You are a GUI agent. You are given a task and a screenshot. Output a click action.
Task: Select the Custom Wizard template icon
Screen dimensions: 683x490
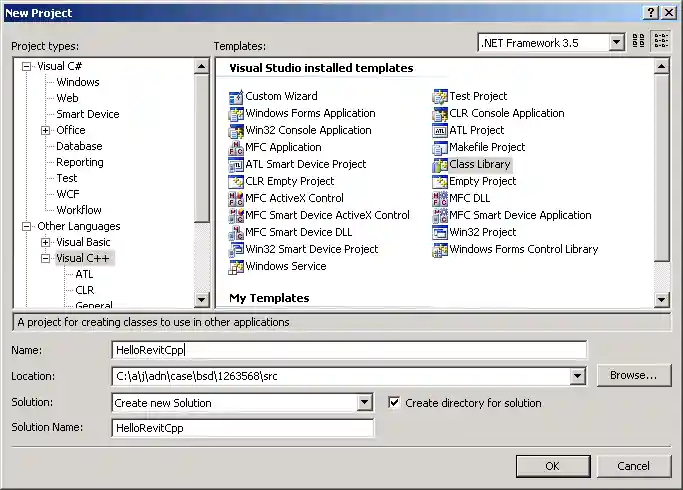coord(237,97)
